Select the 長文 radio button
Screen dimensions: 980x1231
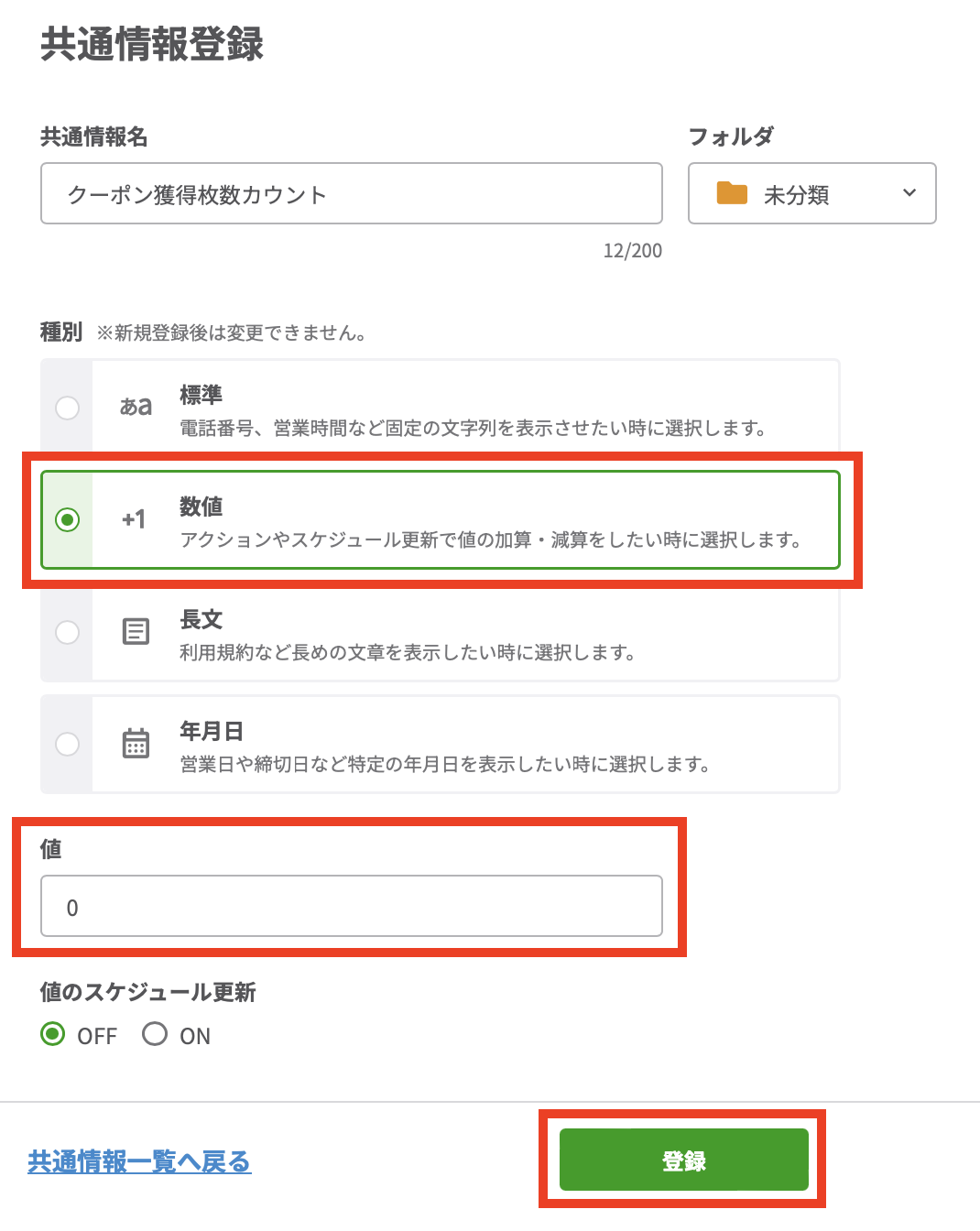click(x=67, y=632)
